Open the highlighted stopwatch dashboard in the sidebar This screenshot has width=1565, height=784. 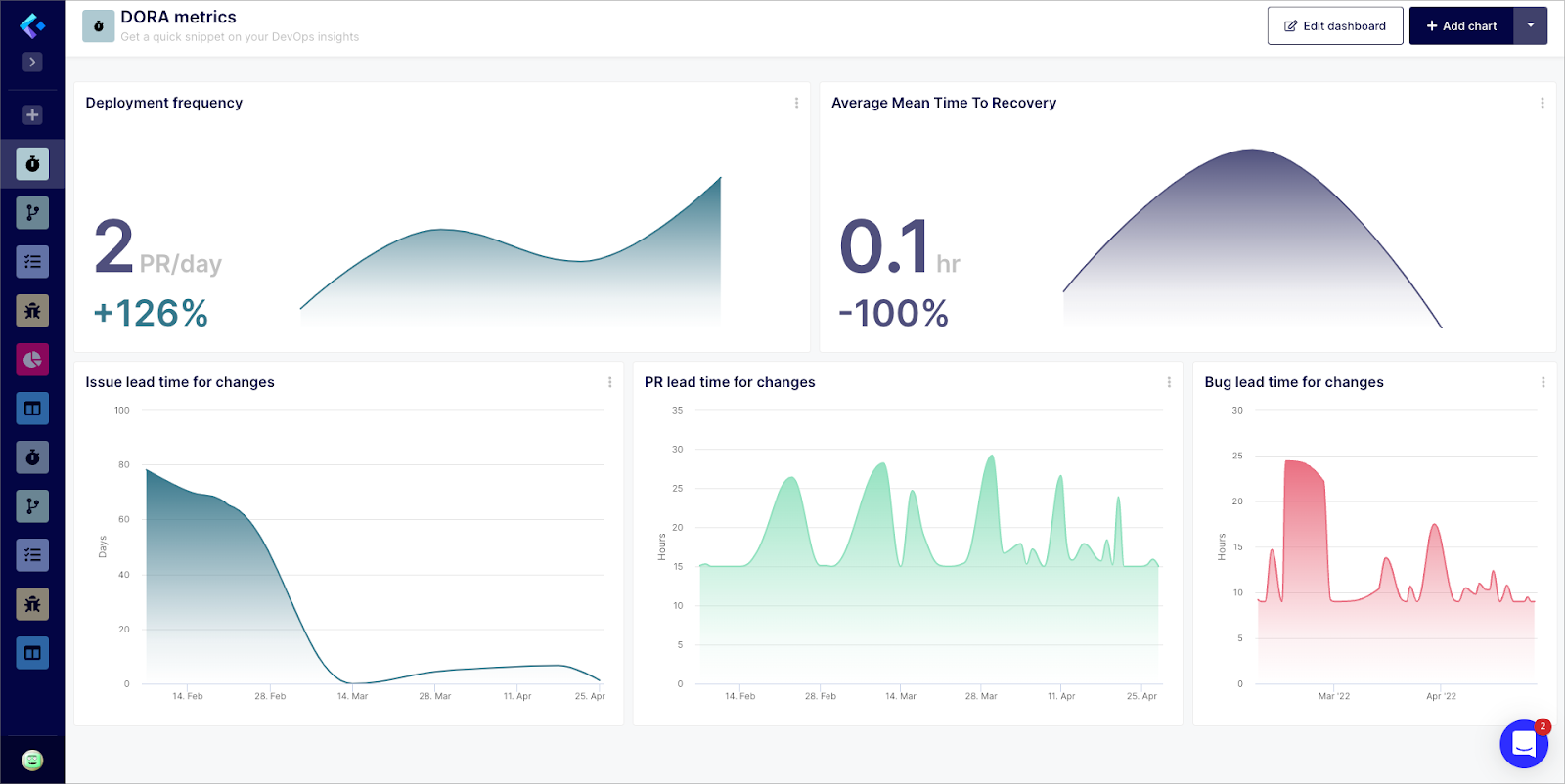pos(32,163)
